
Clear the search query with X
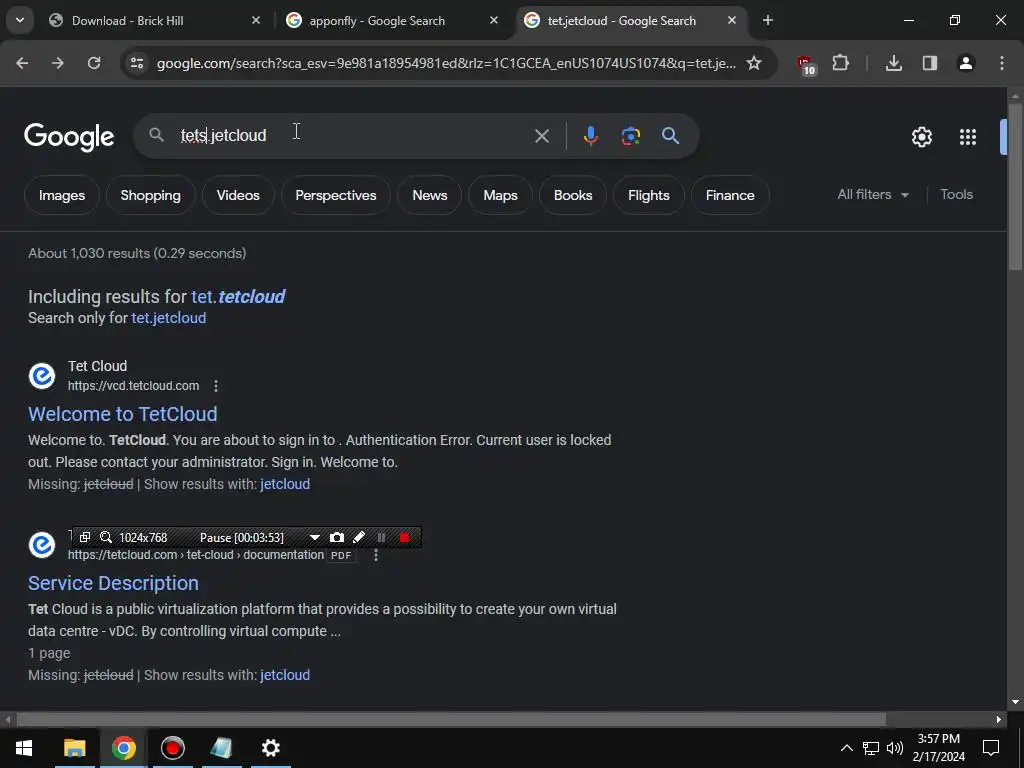(542, 136)
